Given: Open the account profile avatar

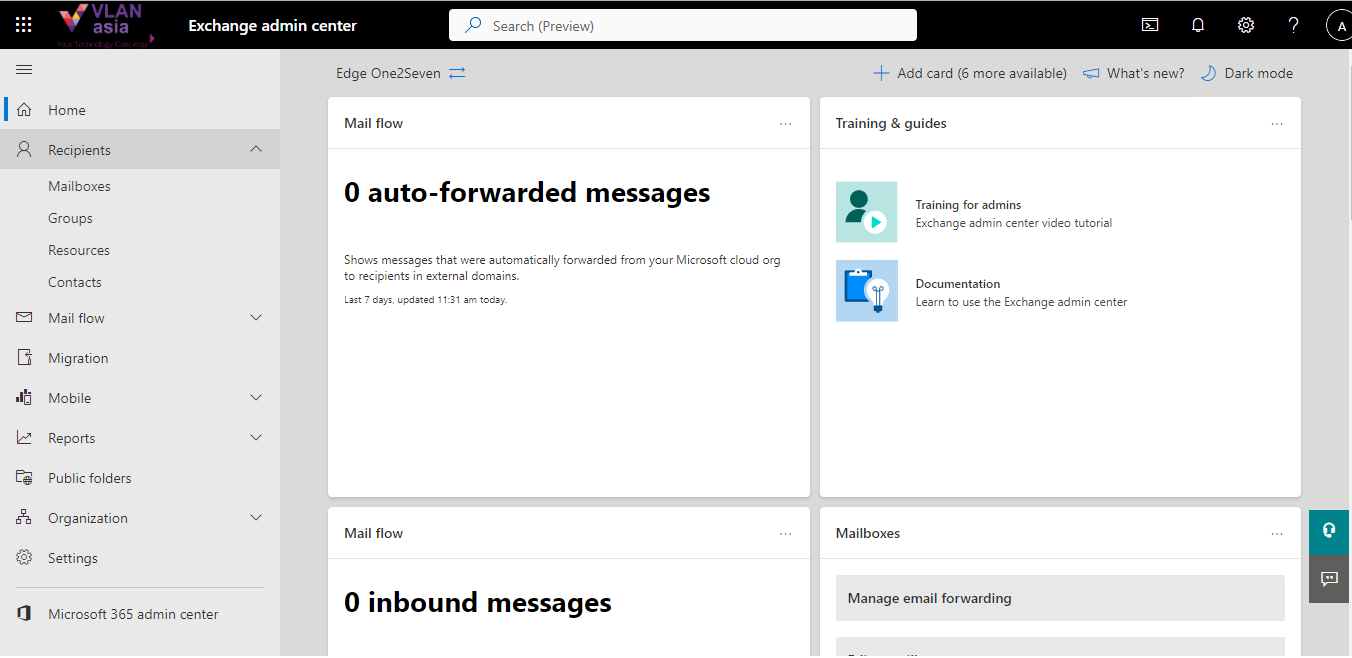Looking at the screenshot, I should (x=1340, y=26).
